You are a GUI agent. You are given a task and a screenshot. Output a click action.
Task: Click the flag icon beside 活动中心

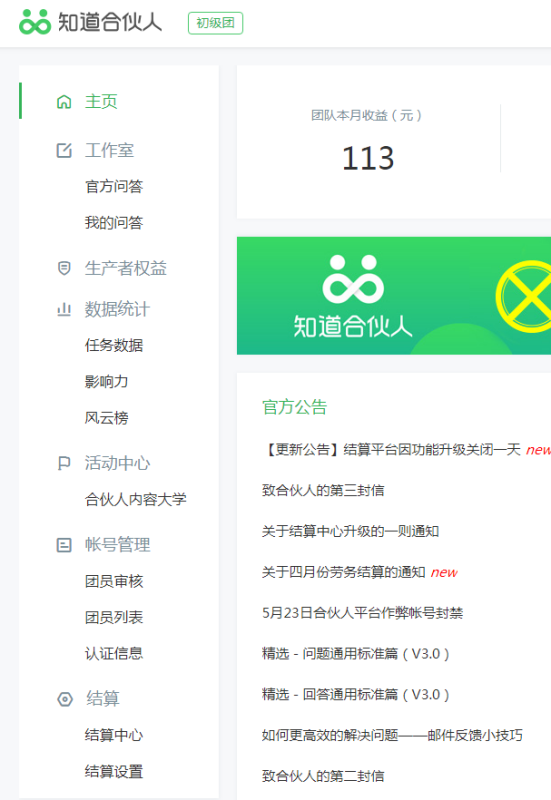[64, 463]
